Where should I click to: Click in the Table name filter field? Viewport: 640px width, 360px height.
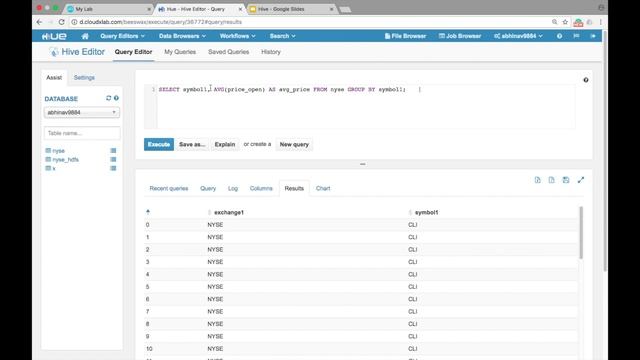82,133
